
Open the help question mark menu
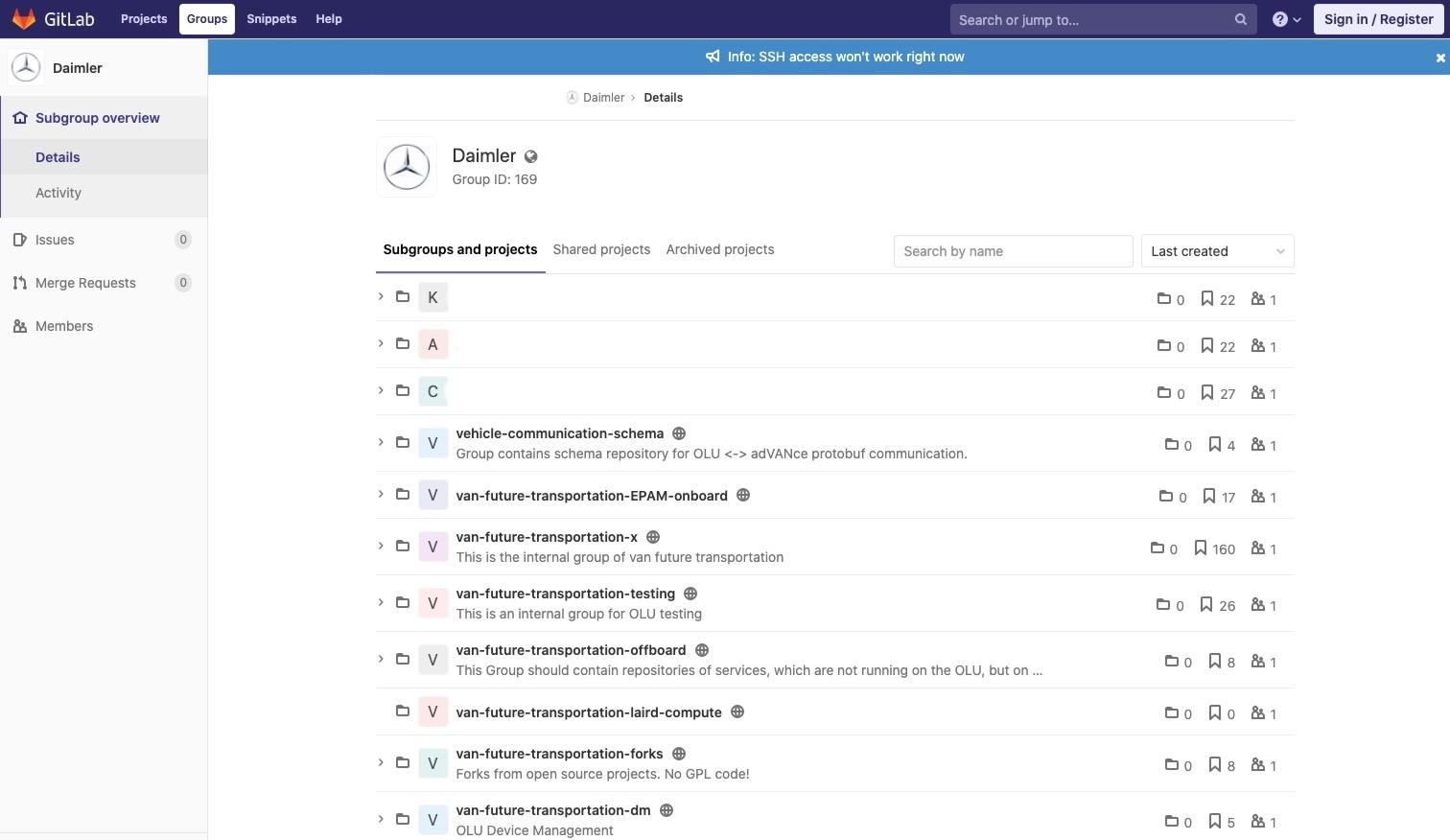pyautogui.click(x=1286, y=19)
